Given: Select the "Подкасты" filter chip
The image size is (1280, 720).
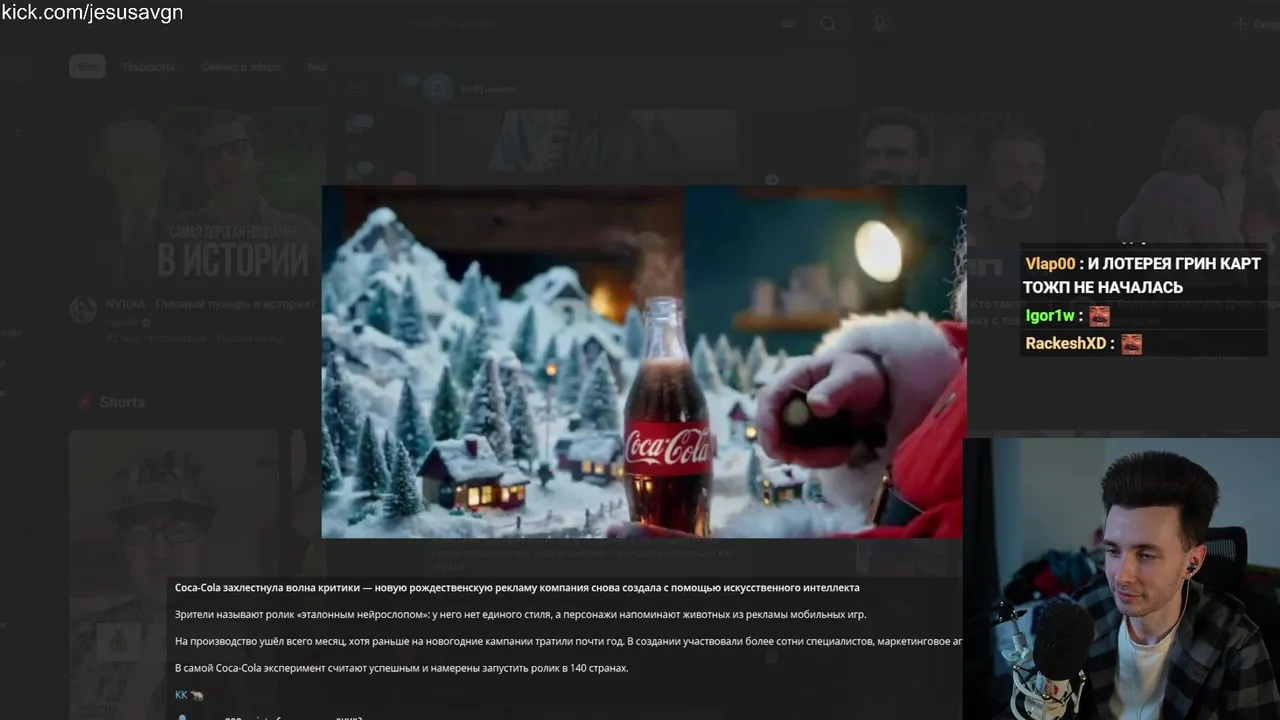Looking at the screenshot, I should coord(149,67).
